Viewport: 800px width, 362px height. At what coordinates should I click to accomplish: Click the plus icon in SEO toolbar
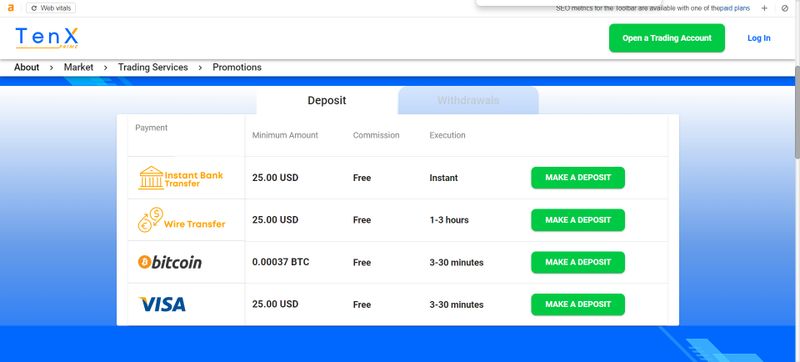(764, 8)
